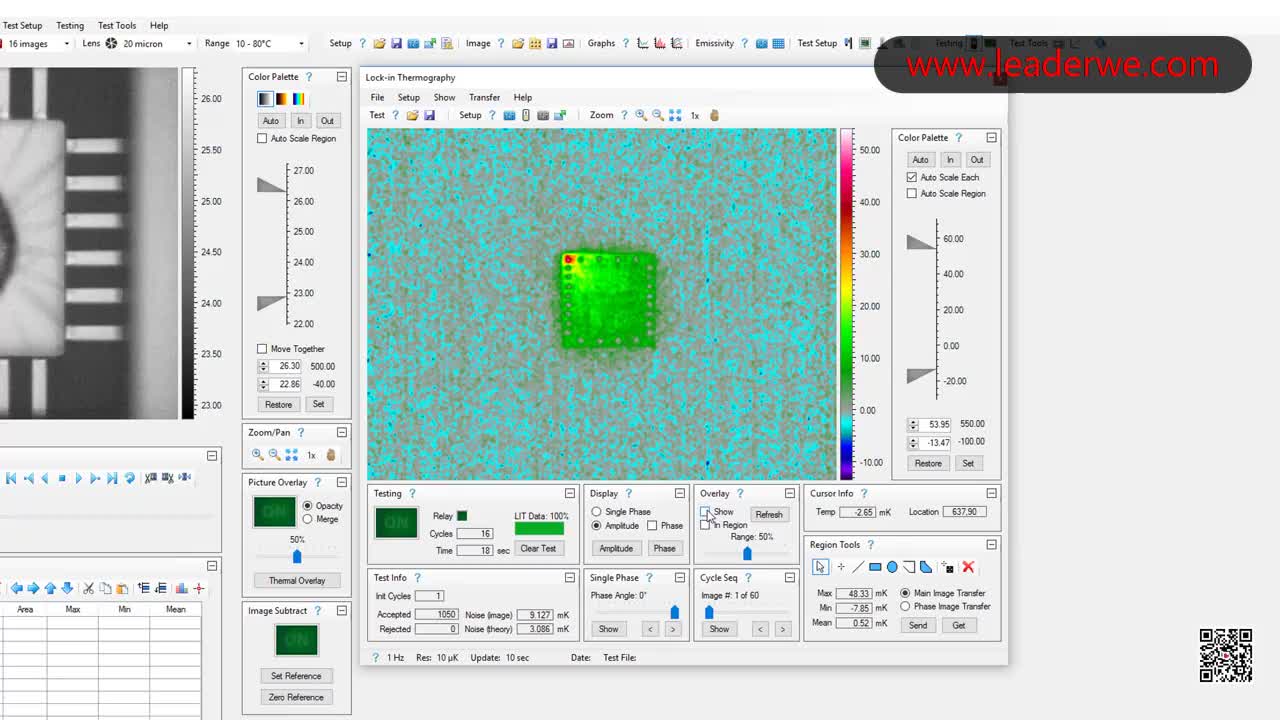
Task: Zoom in on the lock-in thermography image
Action: click(641, 115)
